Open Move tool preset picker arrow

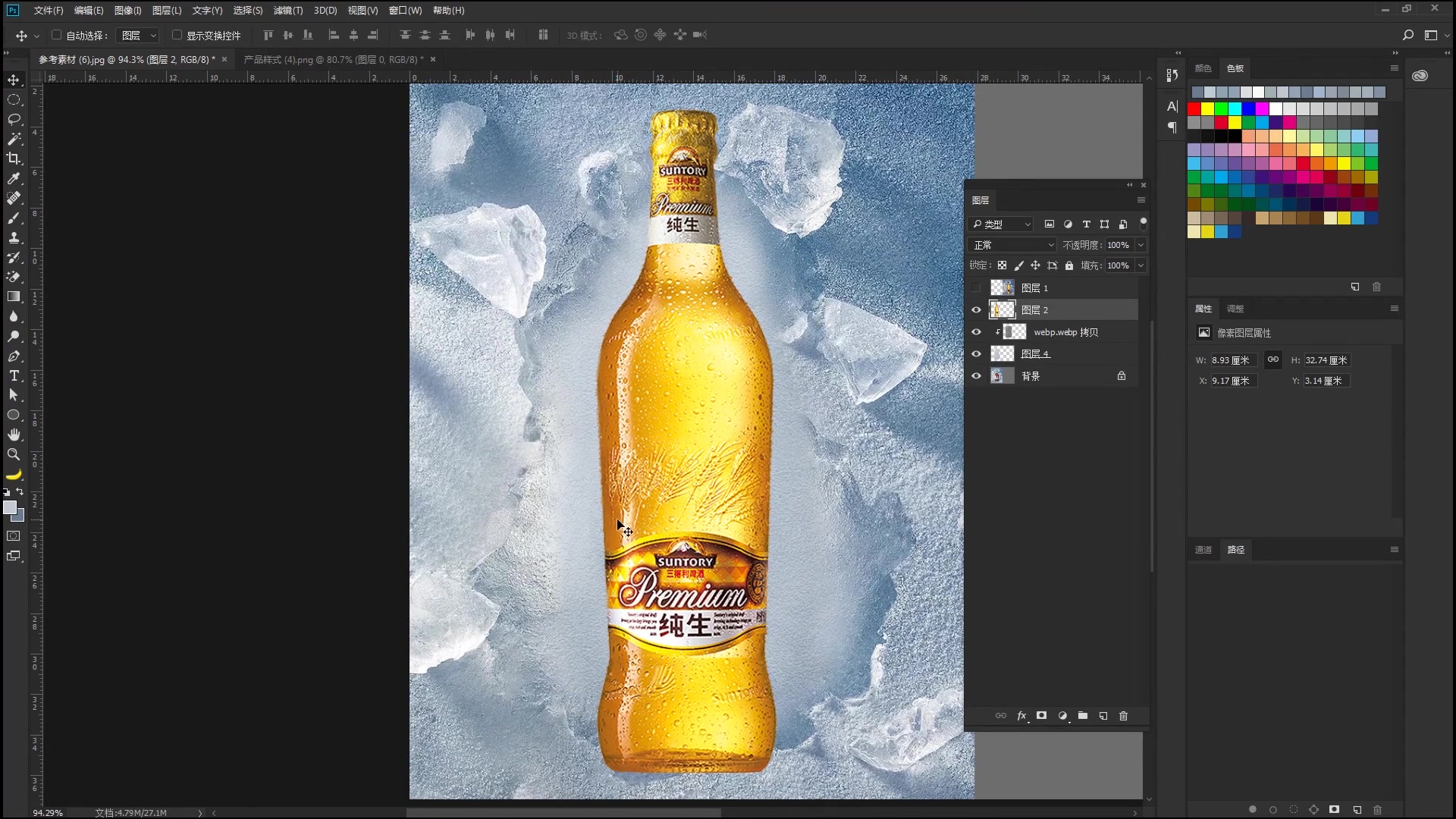coord(36,36)
